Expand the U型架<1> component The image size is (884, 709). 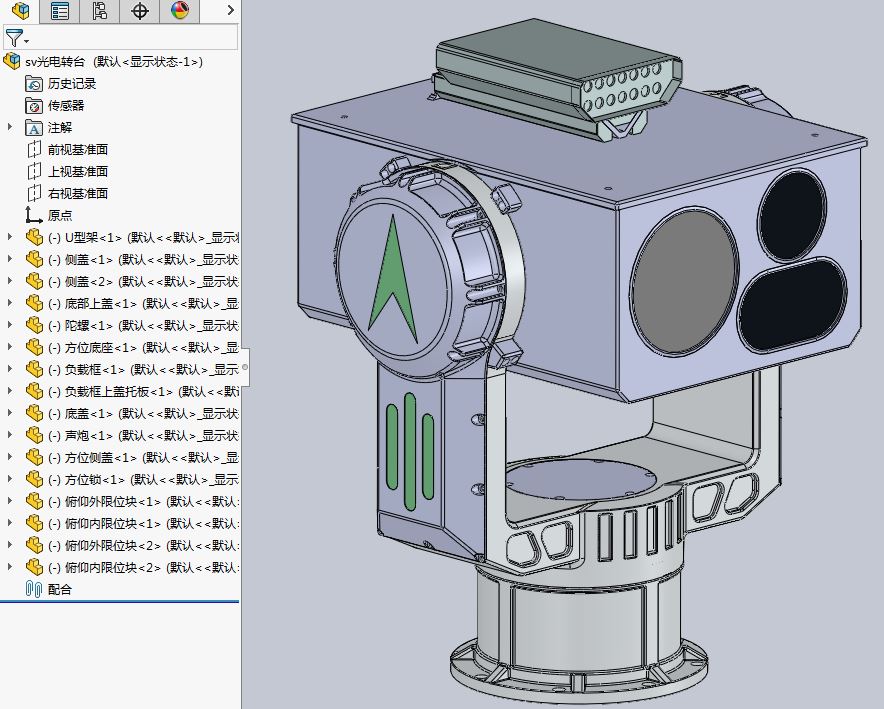point(10,237)
